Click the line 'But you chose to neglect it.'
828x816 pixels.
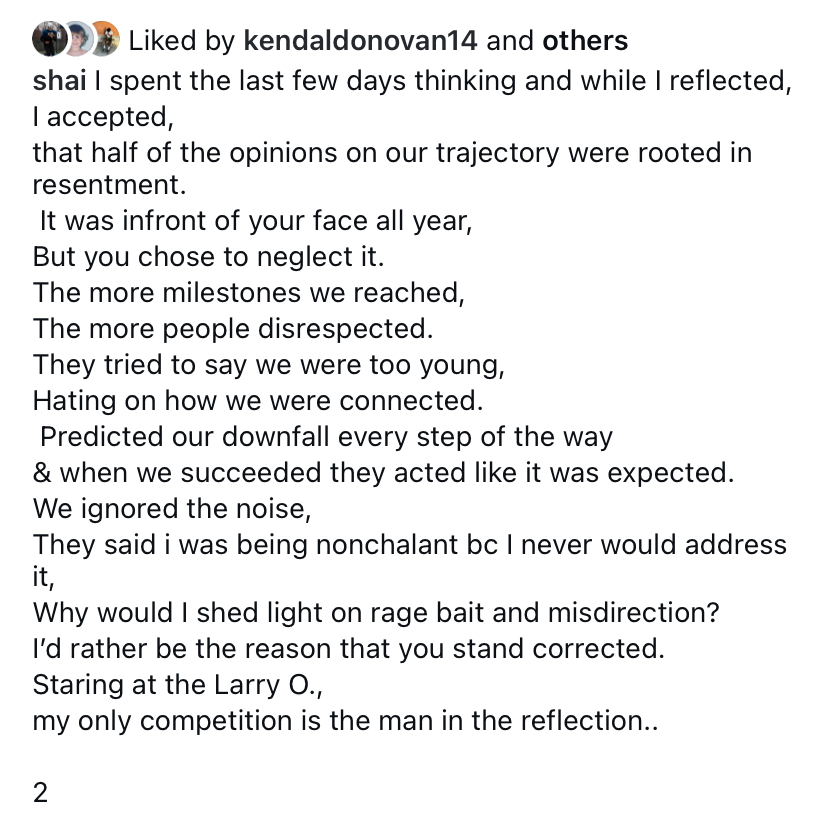[x=209, y=257]
